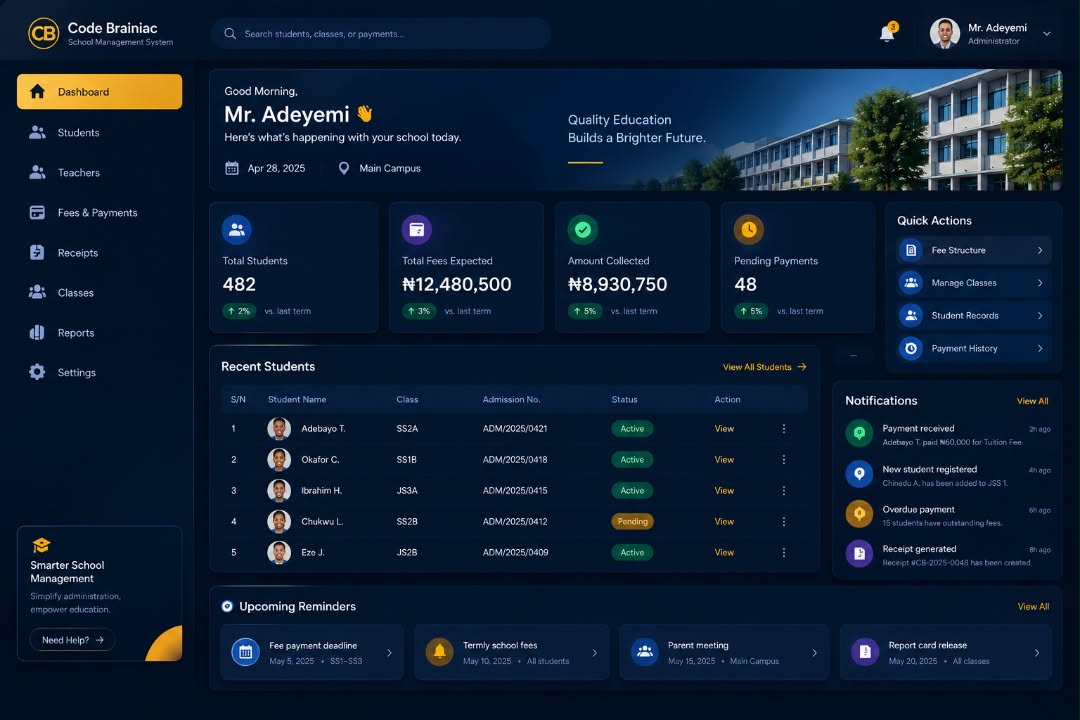Open the Classes sidebar item
The width and height of the screenshot is (1080, 720).
[x=99, y=292]
